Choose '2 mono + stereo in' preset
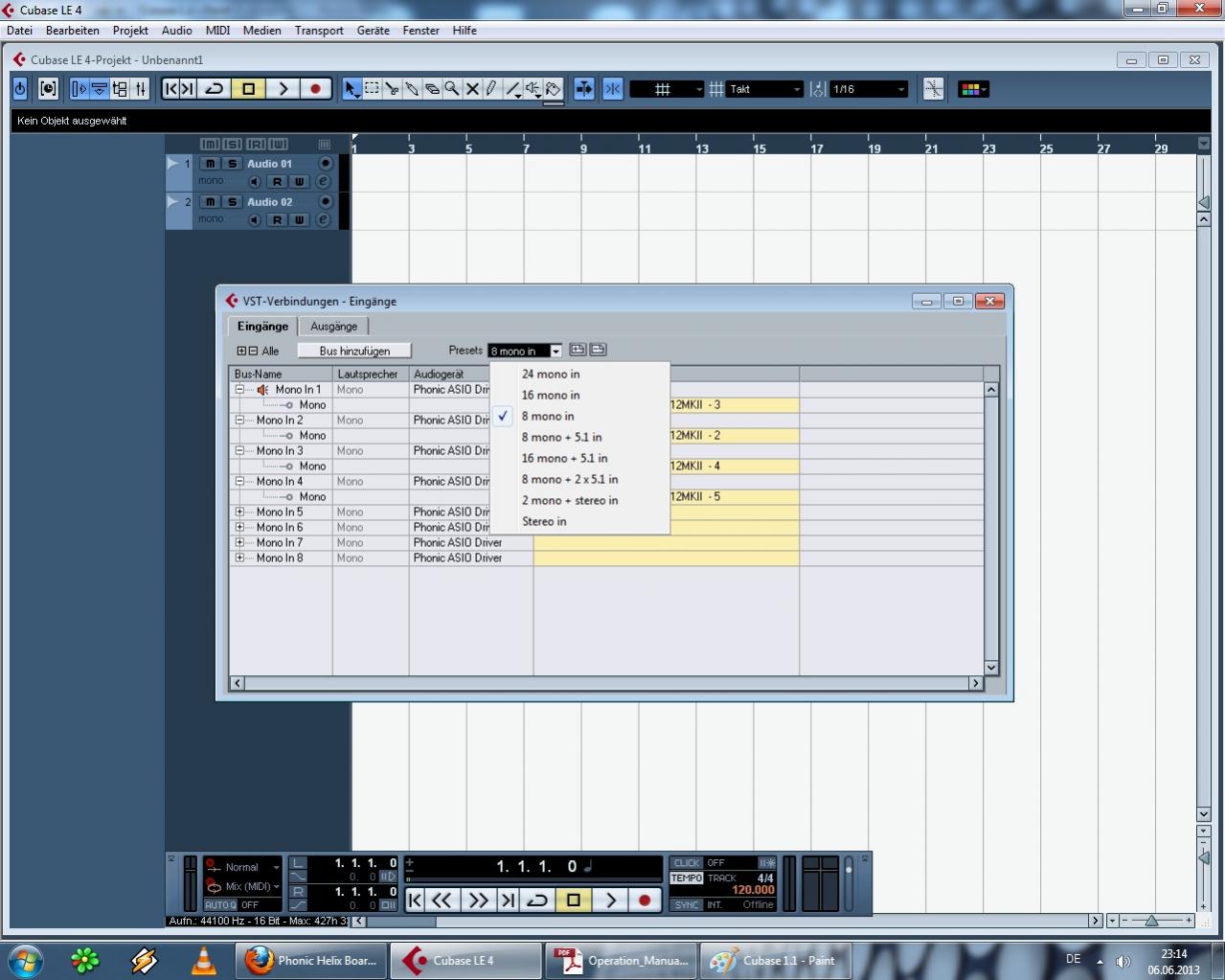Screen dimensions: 1225x980 (578, 501)
